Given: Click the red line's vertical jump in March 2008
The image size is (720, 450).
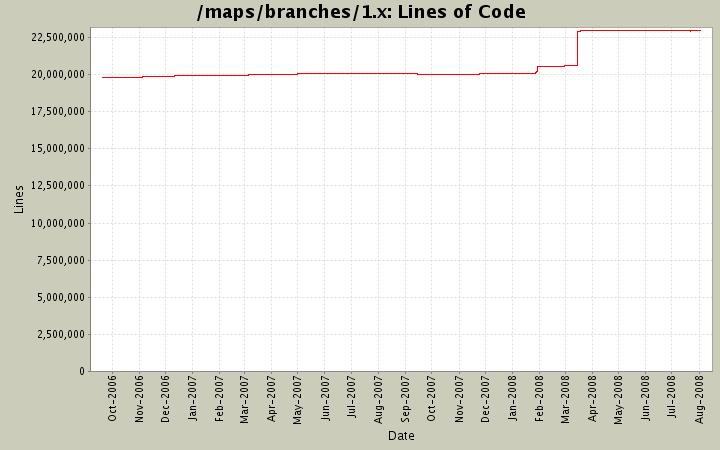Looking at the screenshot, I should (577, 48).
